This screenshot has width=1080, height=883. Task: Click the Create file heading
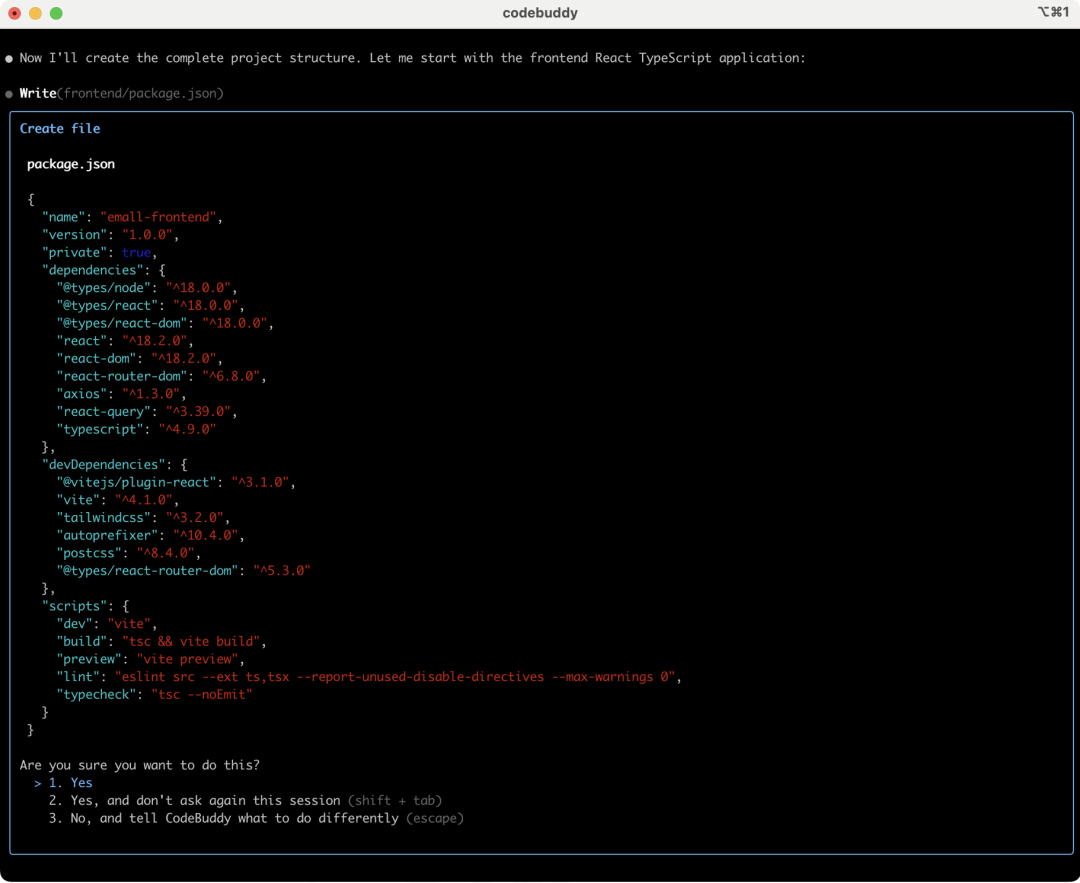click(x=60, y=129)
